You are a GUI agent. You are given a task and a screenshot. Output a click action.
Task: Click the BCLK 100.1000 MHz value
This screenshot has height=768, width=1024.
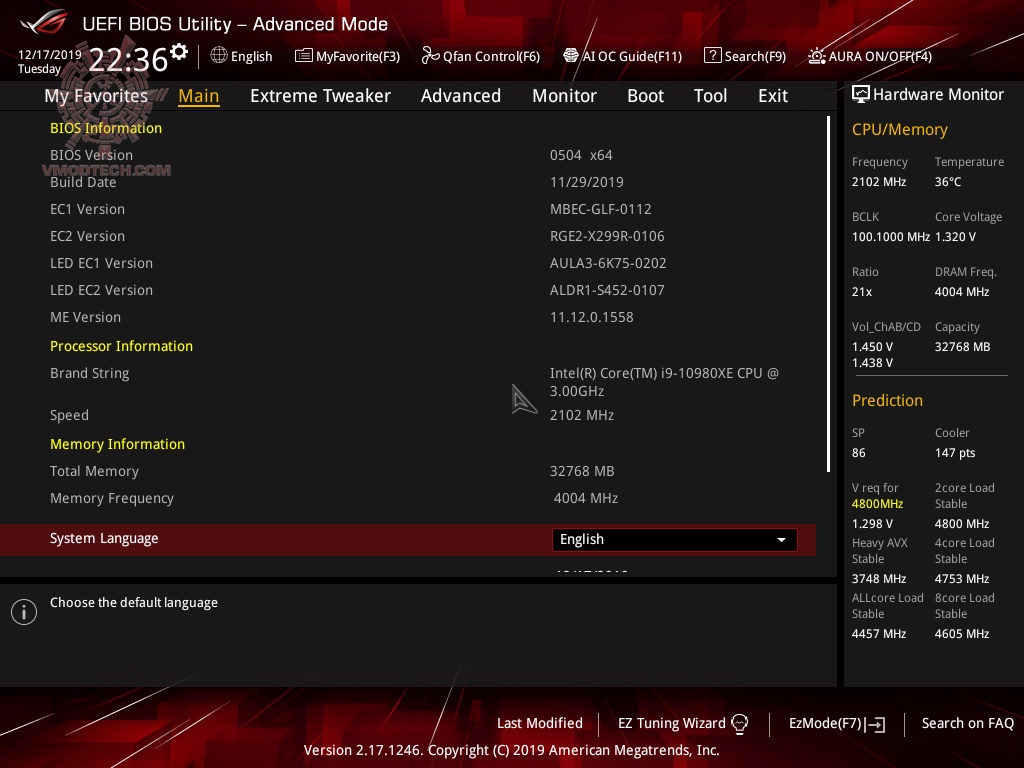point(890,237)
